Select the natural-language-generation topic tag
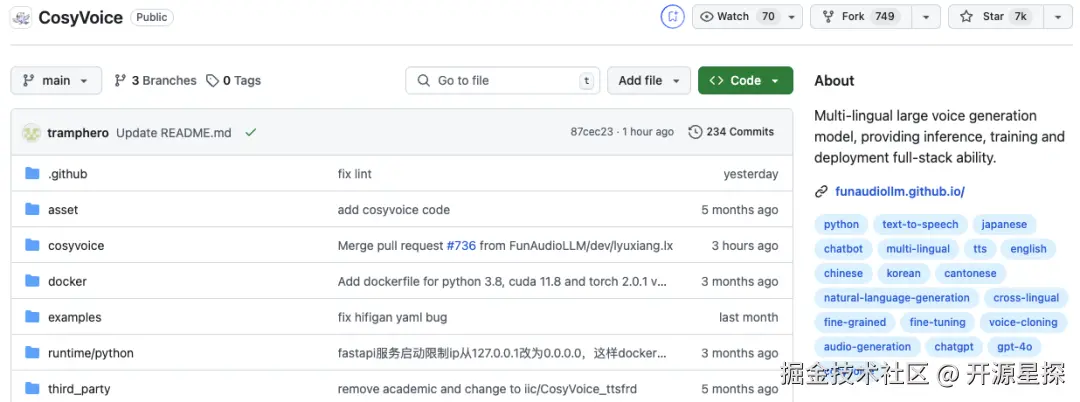1080x402 pixels. click(896, 298)
